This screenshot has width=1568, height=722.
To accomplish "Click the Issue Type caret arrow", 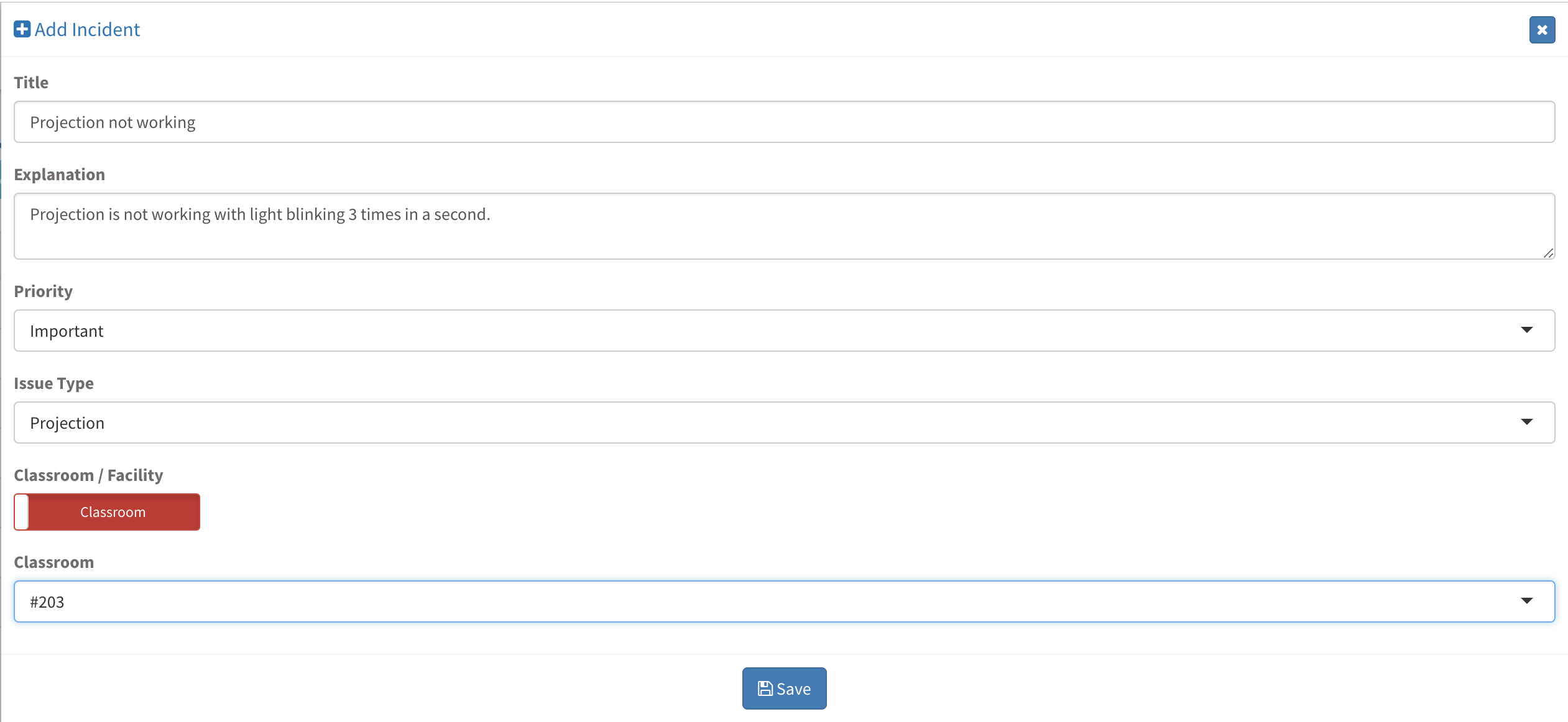I will point(1526,422).
